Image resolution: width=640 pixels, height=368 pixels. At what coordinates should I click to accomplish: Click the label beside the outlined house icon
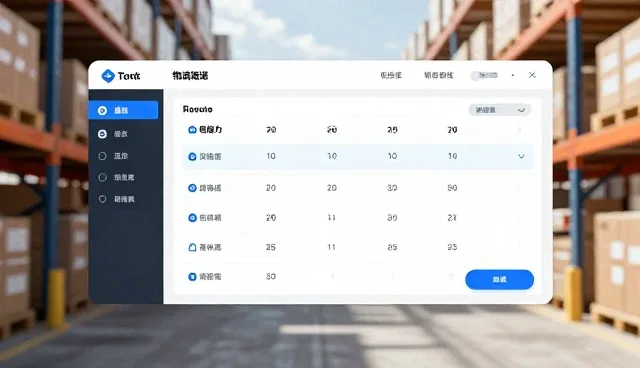(210, 247)
